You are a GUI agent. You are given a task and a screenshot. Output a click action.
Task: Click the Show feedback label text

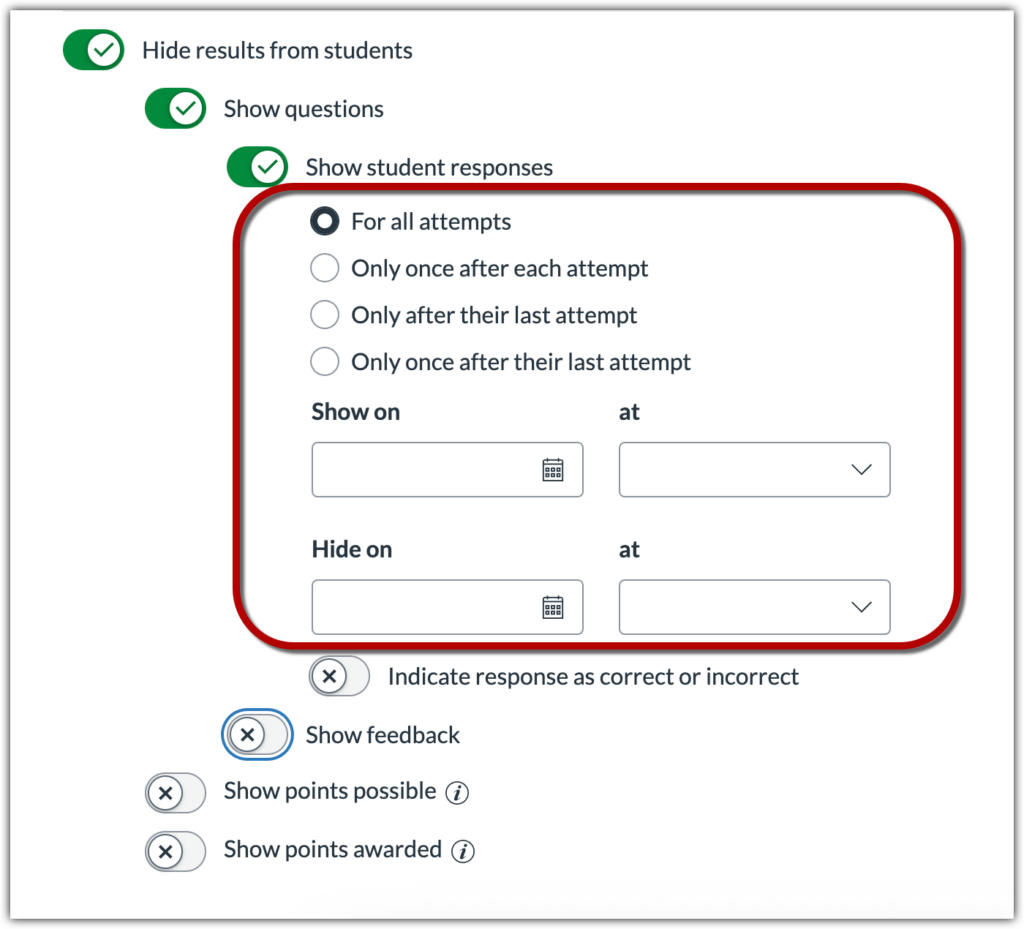point(383,736)
